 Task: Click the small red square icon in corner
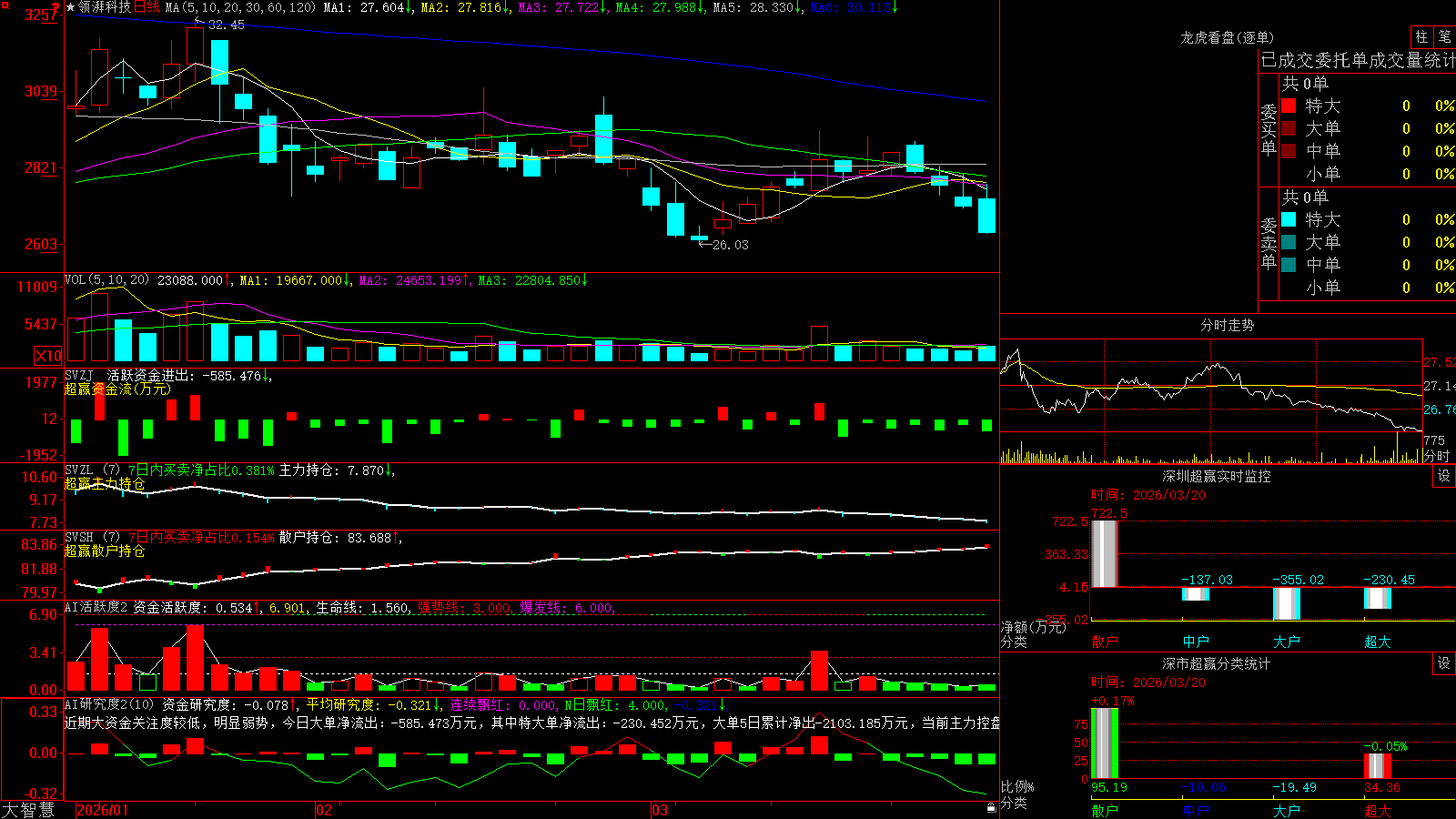pyautogui.click(x=5, y=7)
